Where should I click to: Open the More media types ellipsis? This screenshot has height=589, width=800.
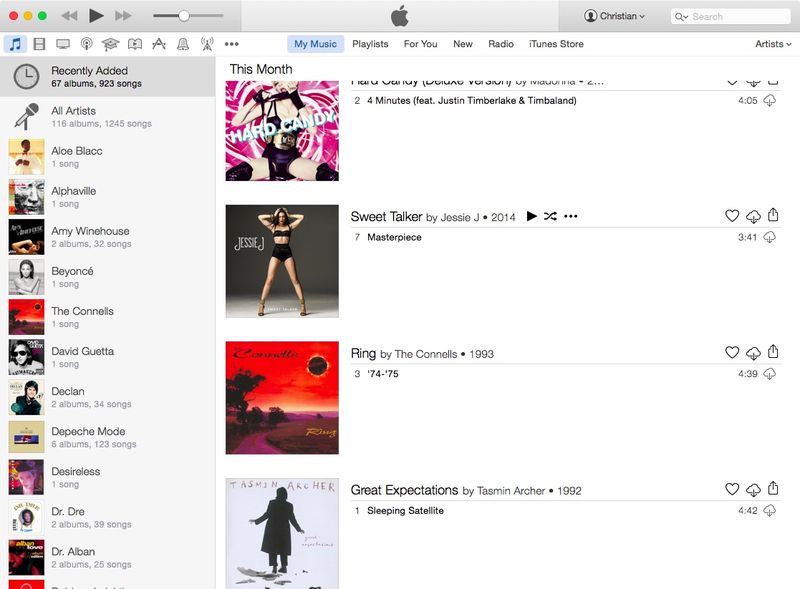232,44
